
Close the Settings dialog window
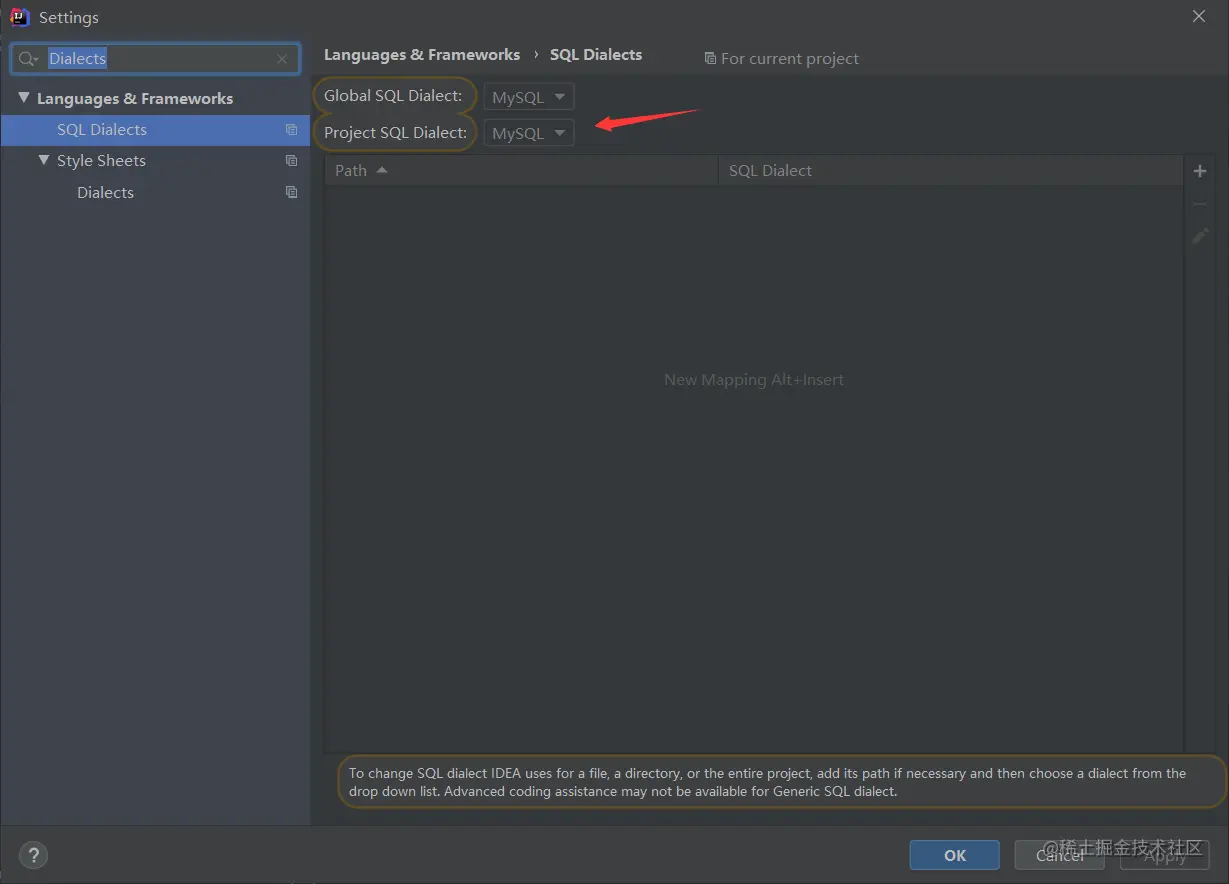point(1199,17)
